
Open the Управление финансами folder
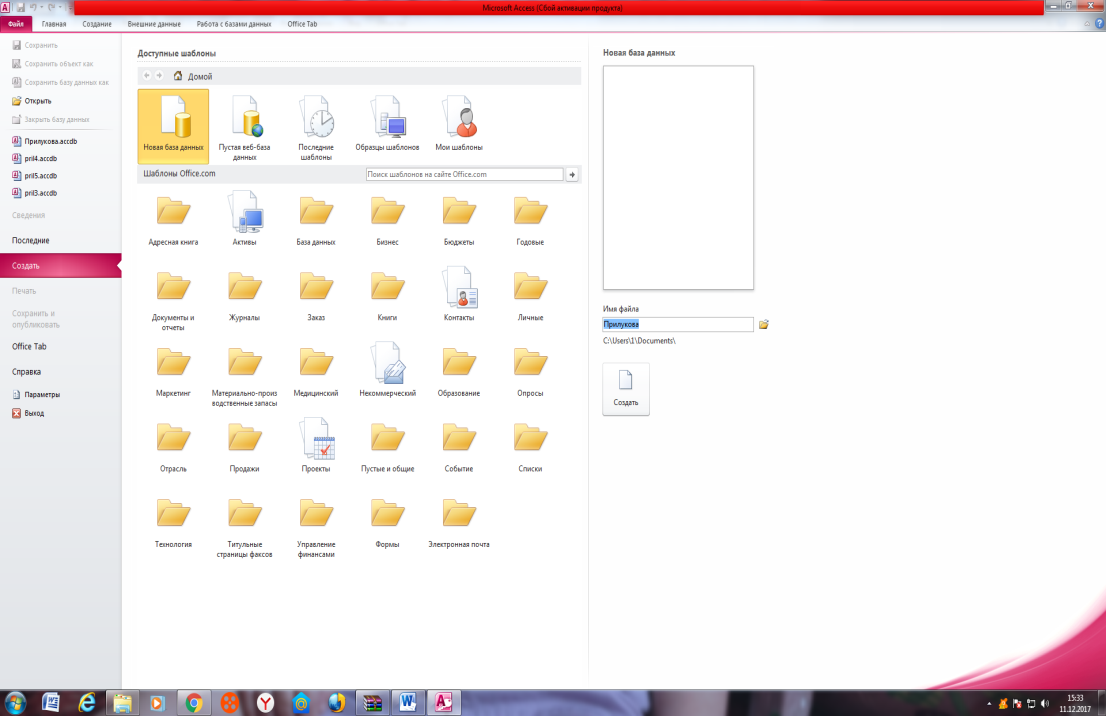(315, 528)
